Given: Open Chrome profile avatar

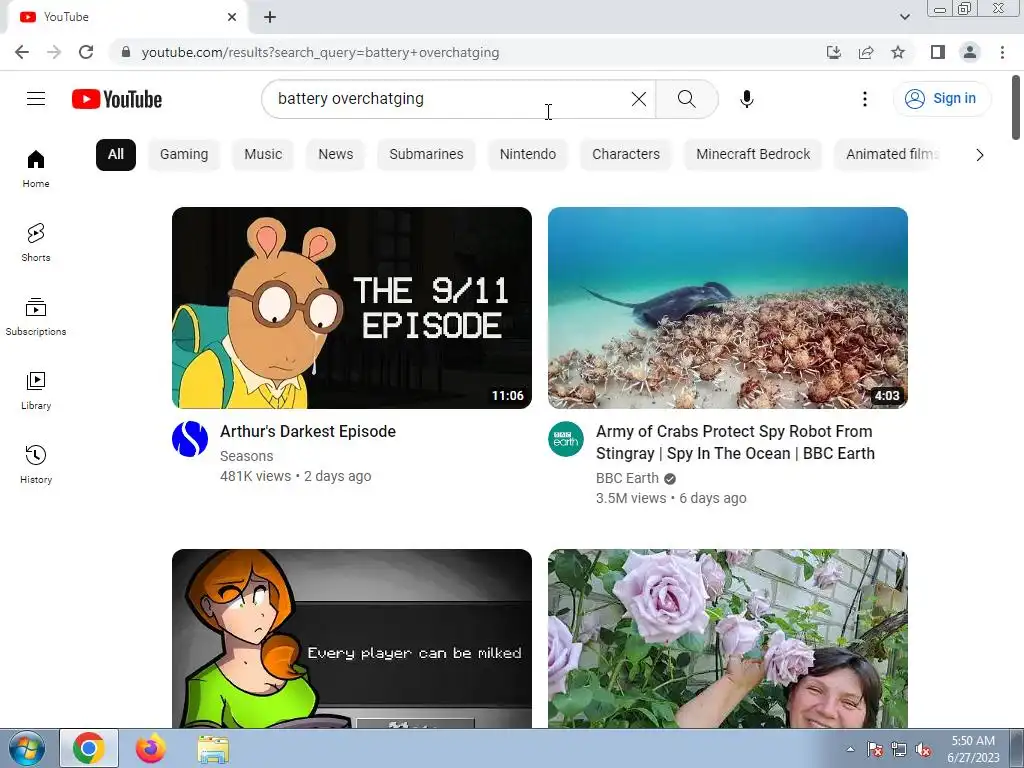Looking at the screenshot, I should [970, 52].
